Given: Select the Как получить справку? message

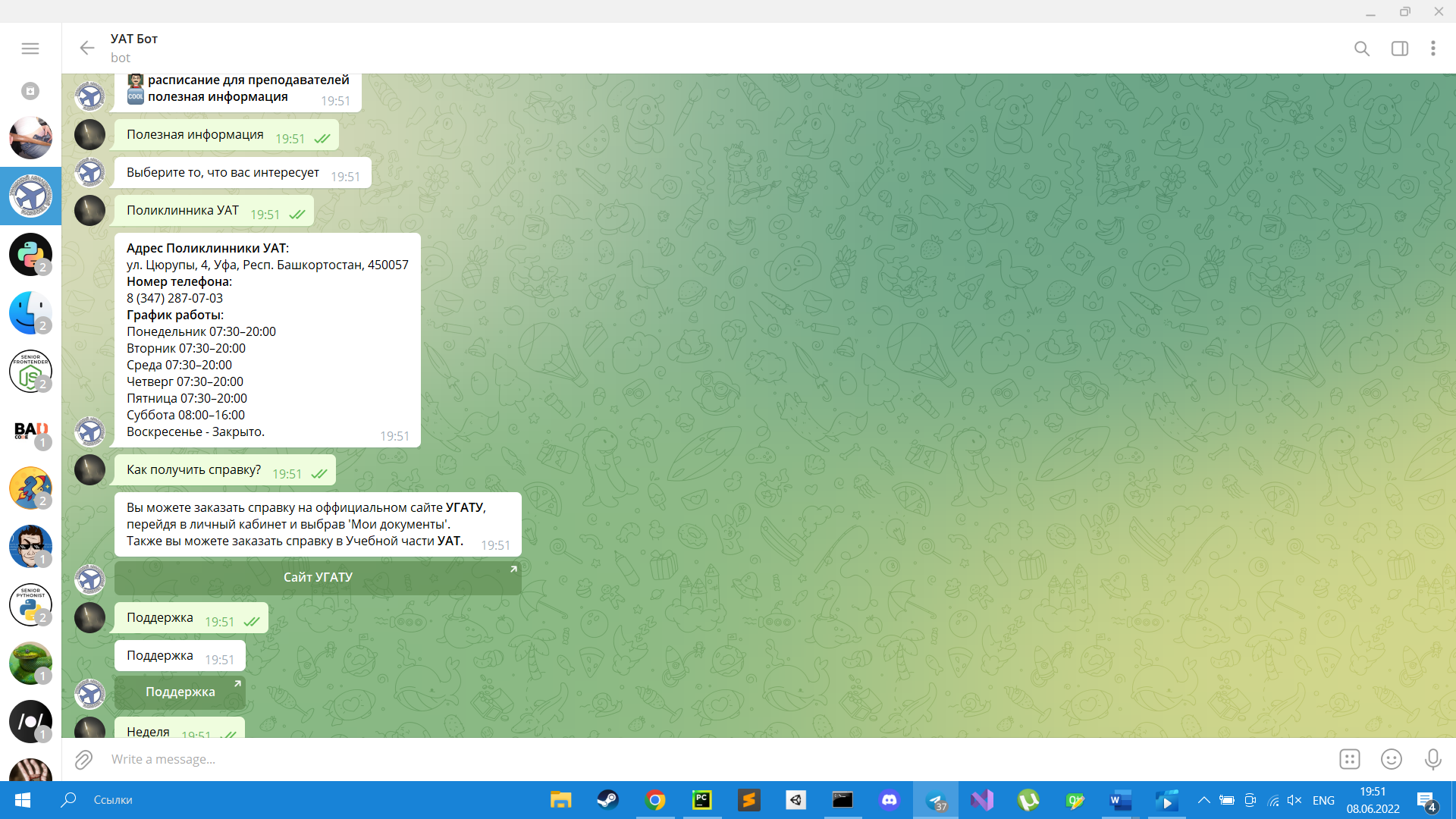Looking at the screenshot, I should click(x=224, y=470).
